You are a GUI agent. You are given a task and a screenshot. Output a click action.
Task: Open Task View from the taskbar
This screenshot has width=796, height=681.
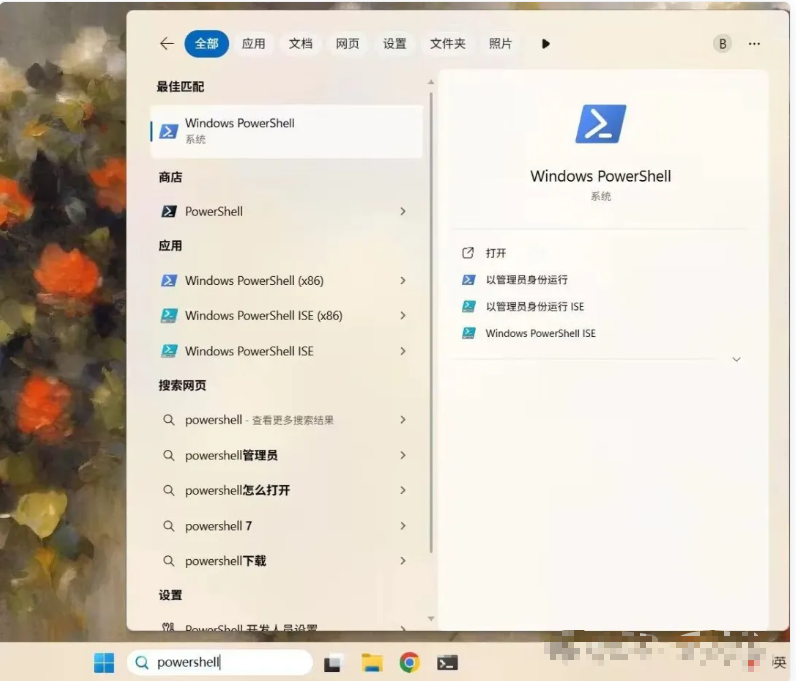333,663
